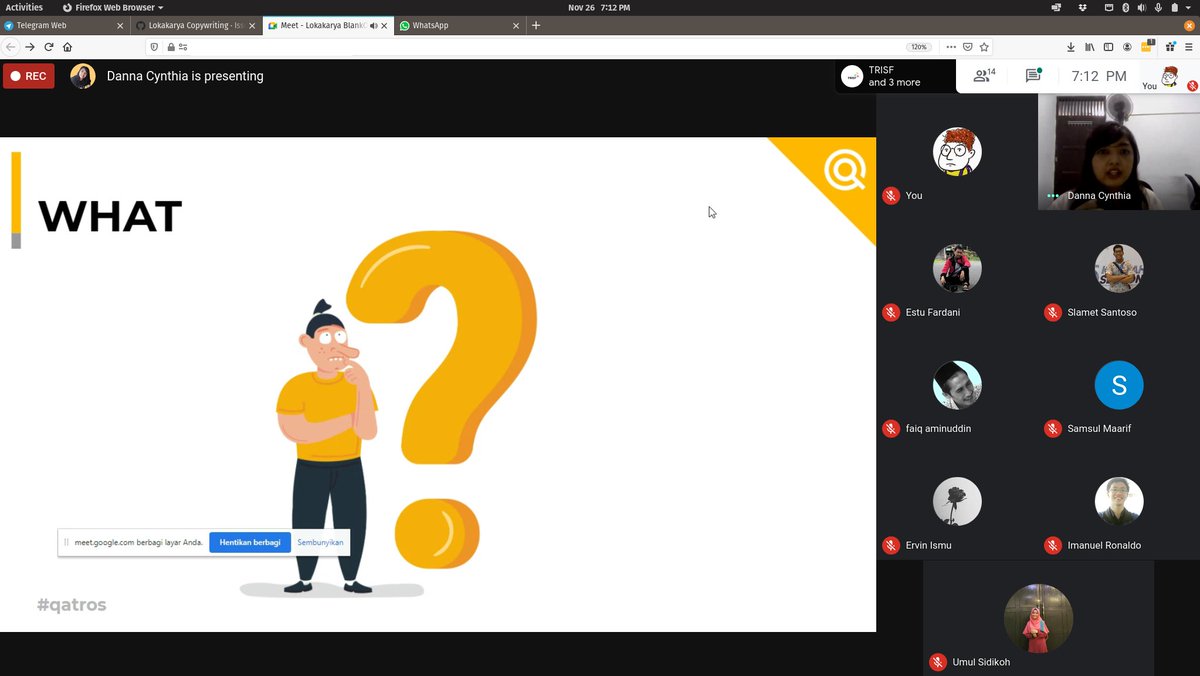This screenshot has width=1200, height=676.
Task: Open the What's New gift icon
Action: tap(1169, 47)
